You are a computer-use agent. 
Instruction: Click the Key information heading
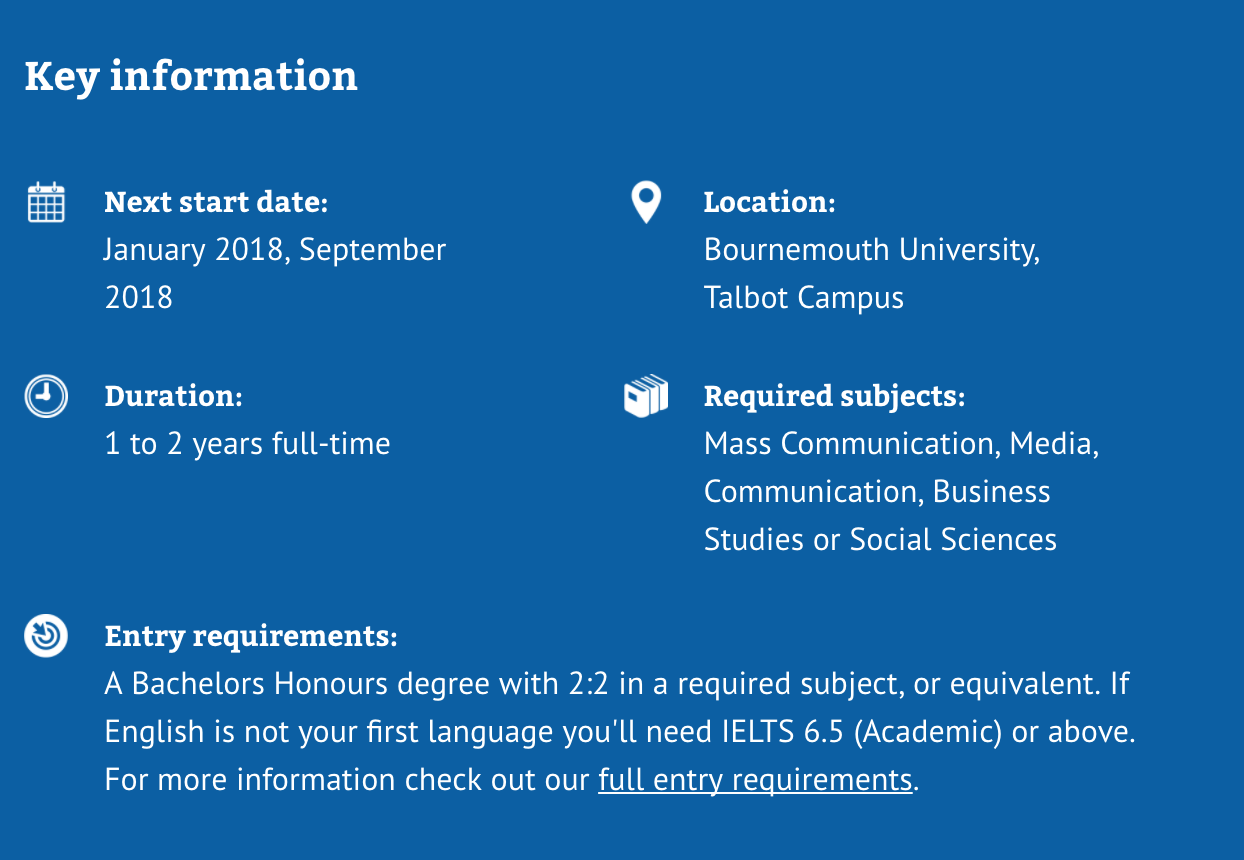(x=191, y=77)
